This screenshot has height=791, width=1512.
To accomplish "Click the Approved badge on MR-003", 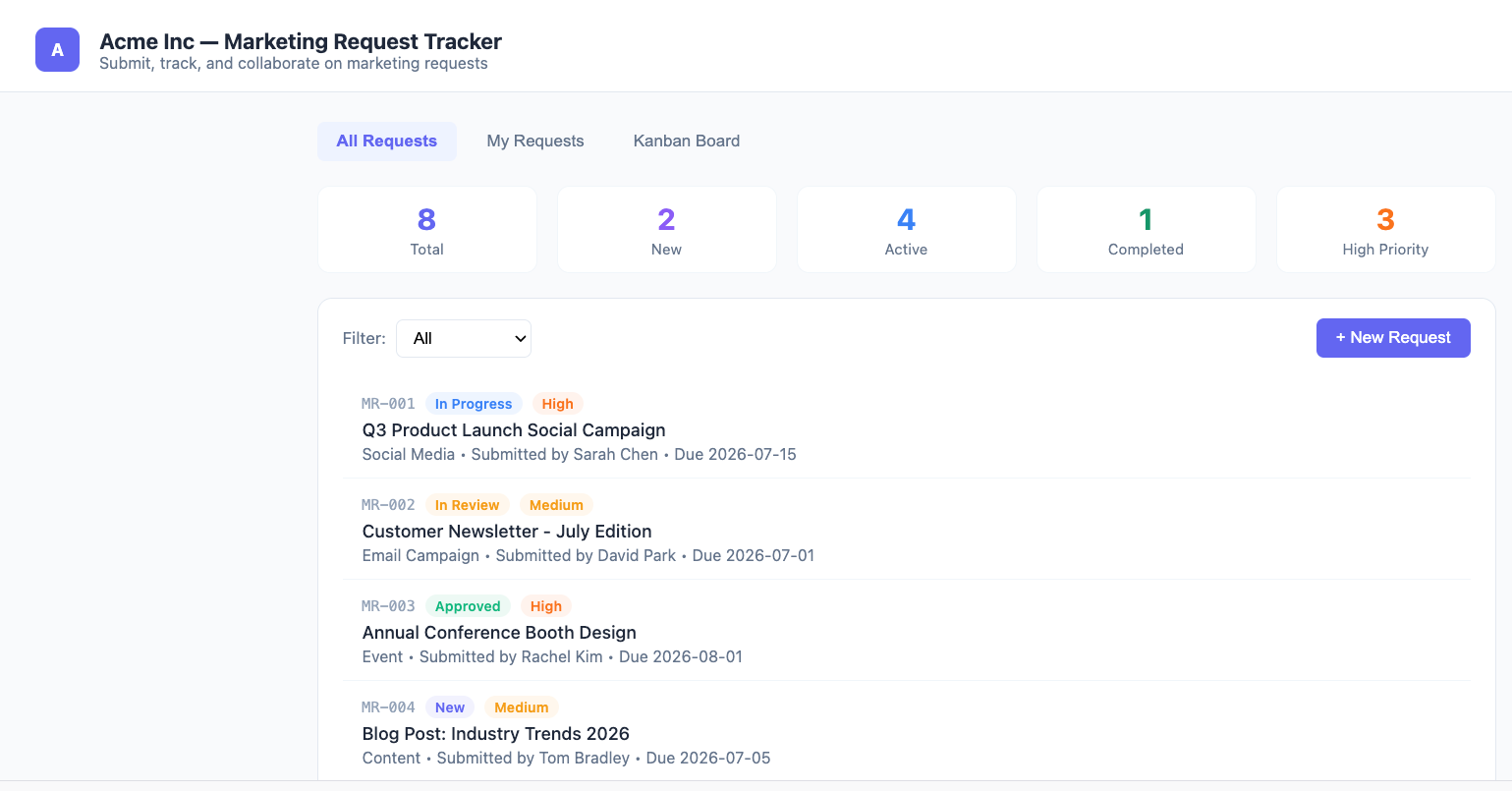I will (x=468, y=606).
